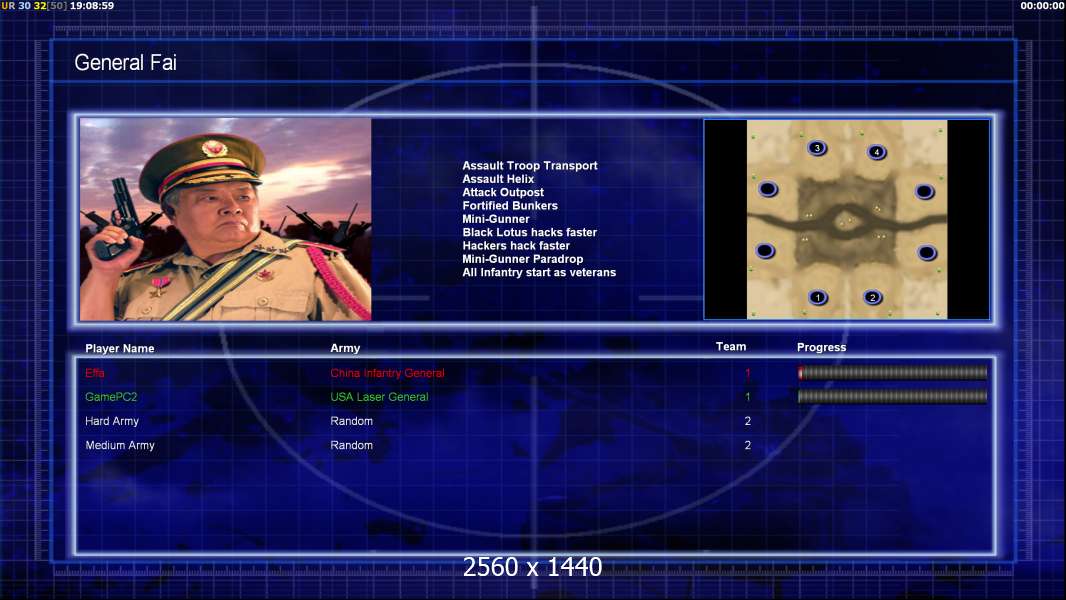Click the Player Name column header
The image size is (1066, 600).
pos(120,349)
